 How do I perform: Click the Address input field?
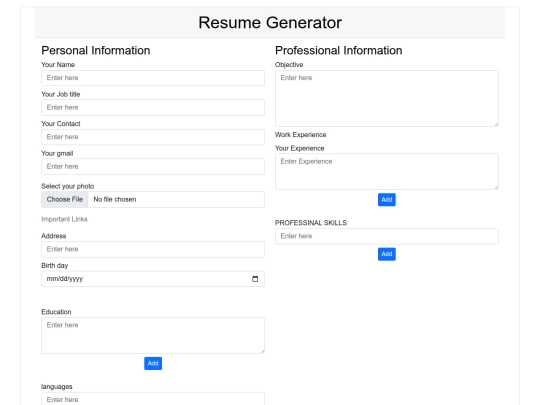(x=153, y=249)
